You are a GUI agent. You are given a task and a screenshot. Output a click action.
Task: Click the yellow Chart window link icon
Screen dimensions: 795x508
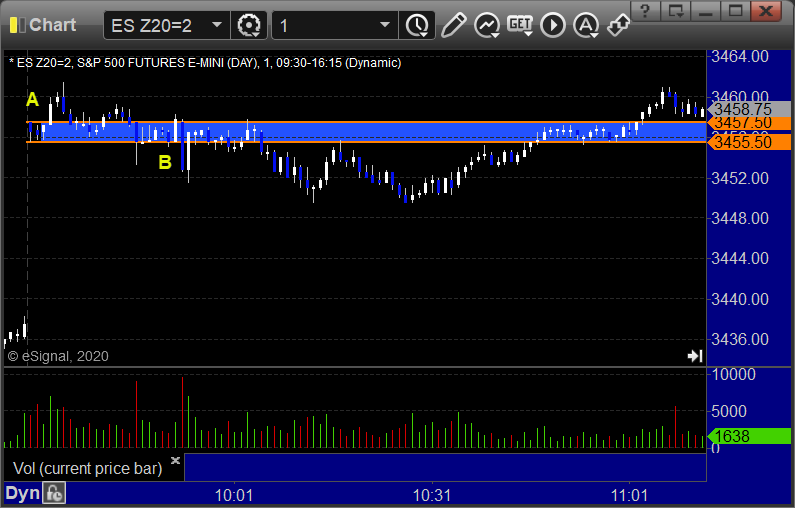(17, 25)
